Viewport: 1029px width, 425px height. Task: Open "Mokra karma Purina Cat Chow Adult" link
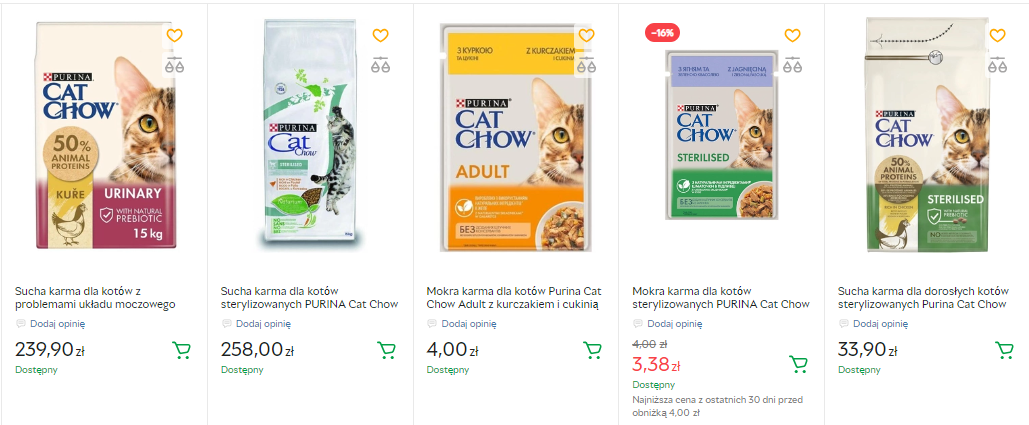[x=513, y=297]
